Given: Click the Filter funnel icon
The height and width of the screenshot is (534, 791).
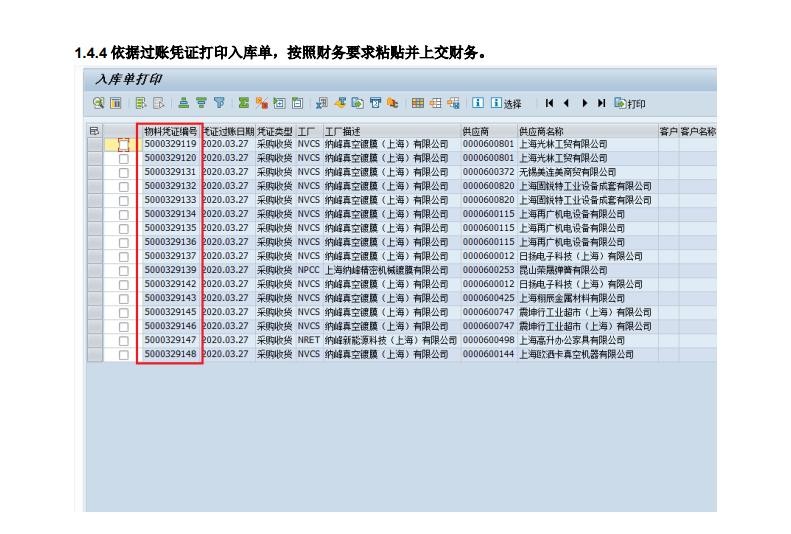Looking at the screenshot, I should (218, 103).
